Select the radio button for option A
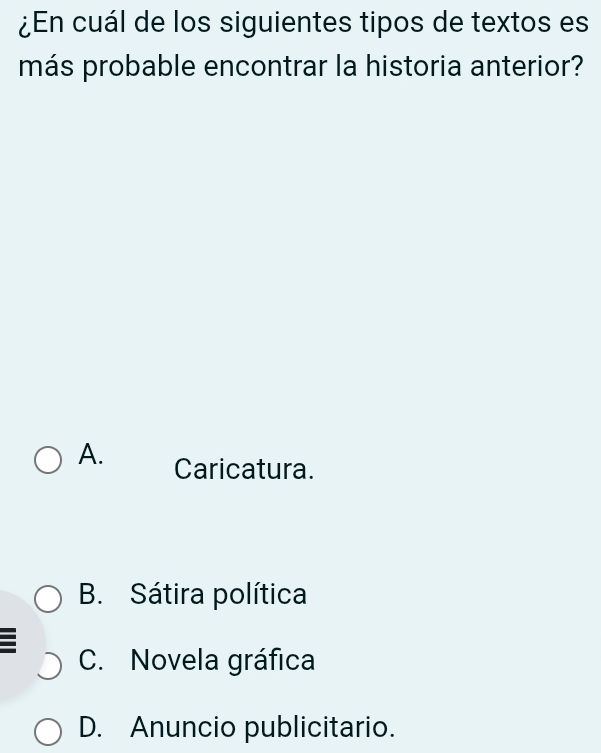This screenshot has width=601, height=753. coord(48,462)
